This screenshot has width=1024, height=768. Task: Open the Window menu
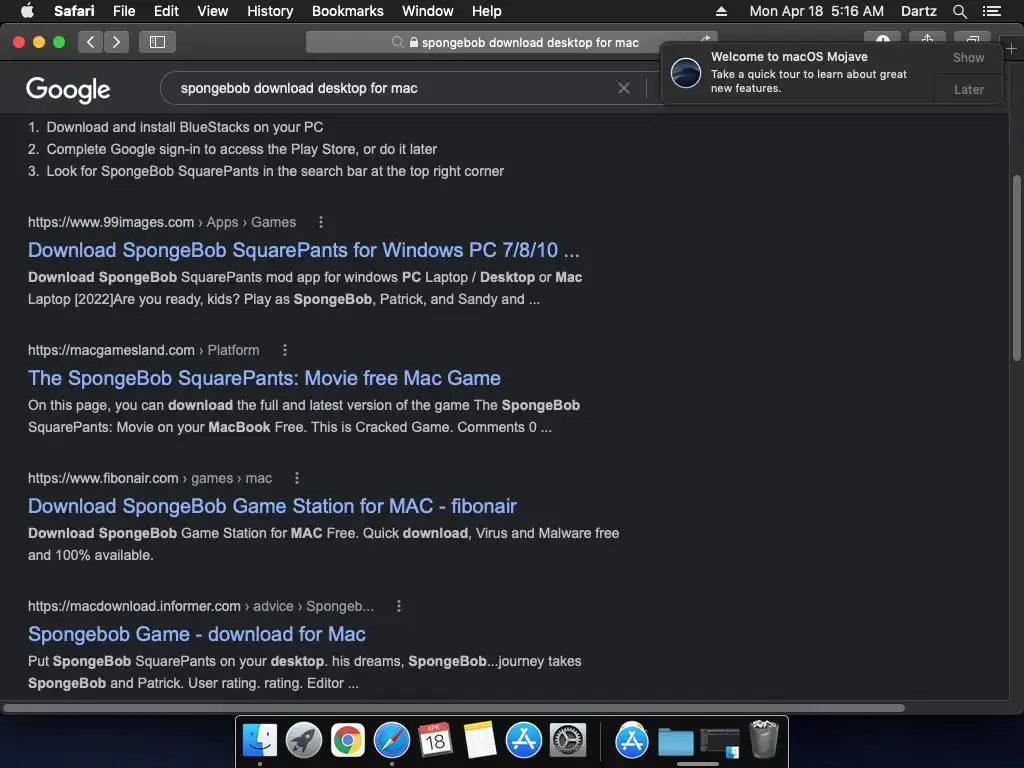tap(428, 11)
